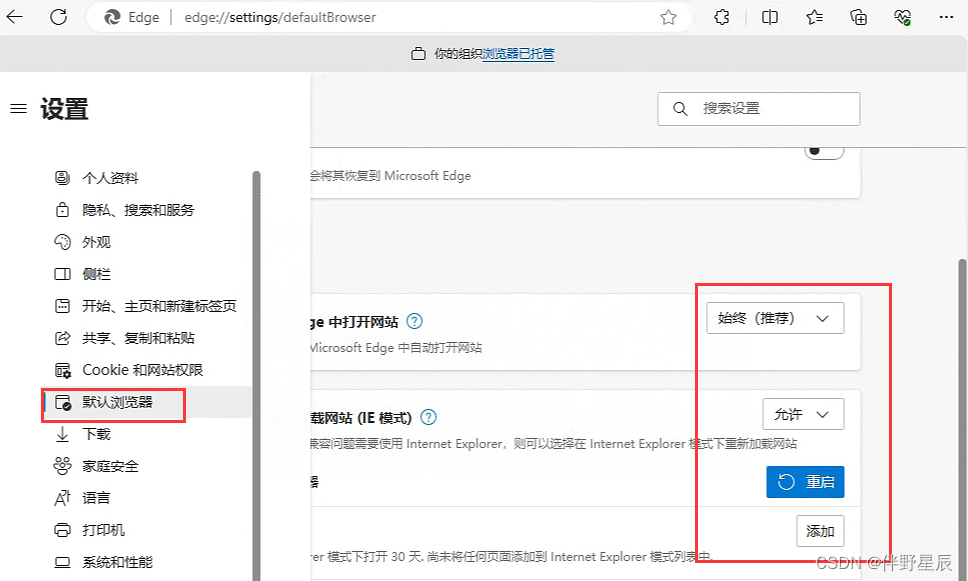This screenshot has height=581, width=968.
Task: Open the Favorites list icon
Action: point(814,17)
